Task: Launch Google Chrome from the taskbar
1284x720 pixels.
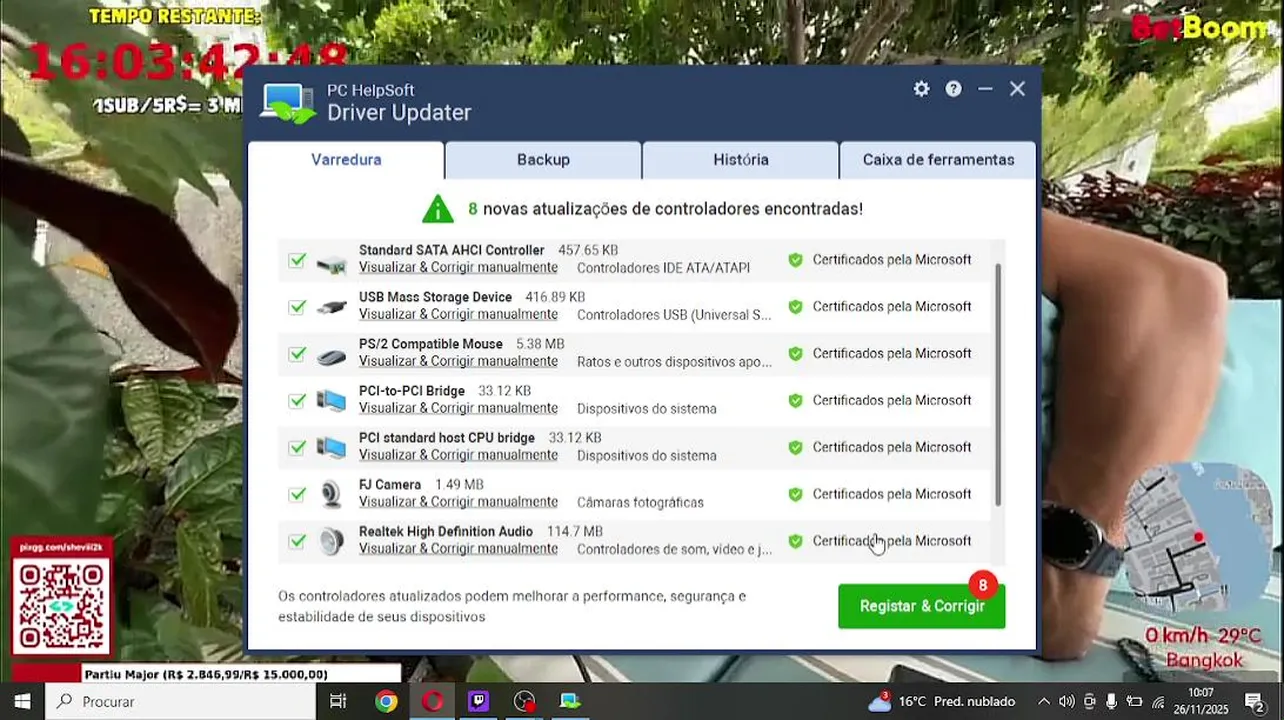Action: coord(386,701)
